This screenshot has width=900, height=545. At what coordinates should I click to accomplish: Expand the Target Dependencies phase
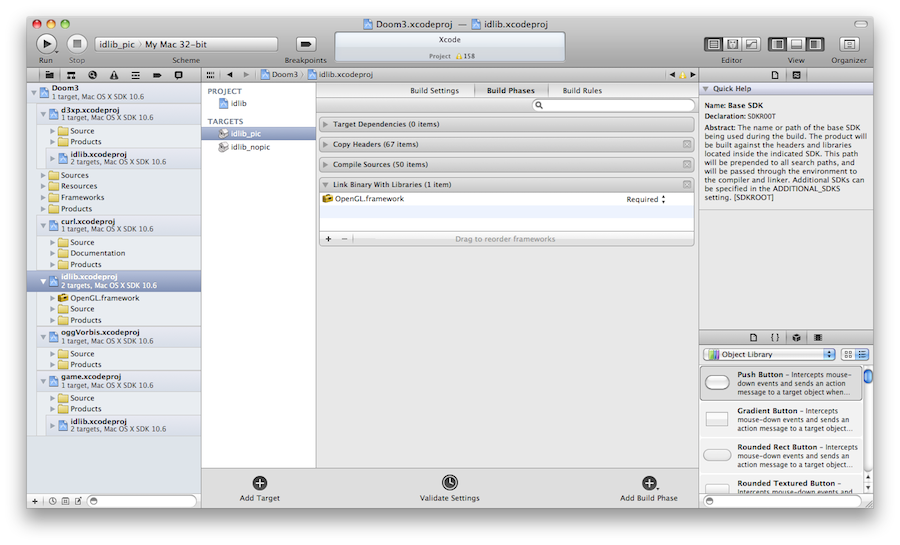325,124
